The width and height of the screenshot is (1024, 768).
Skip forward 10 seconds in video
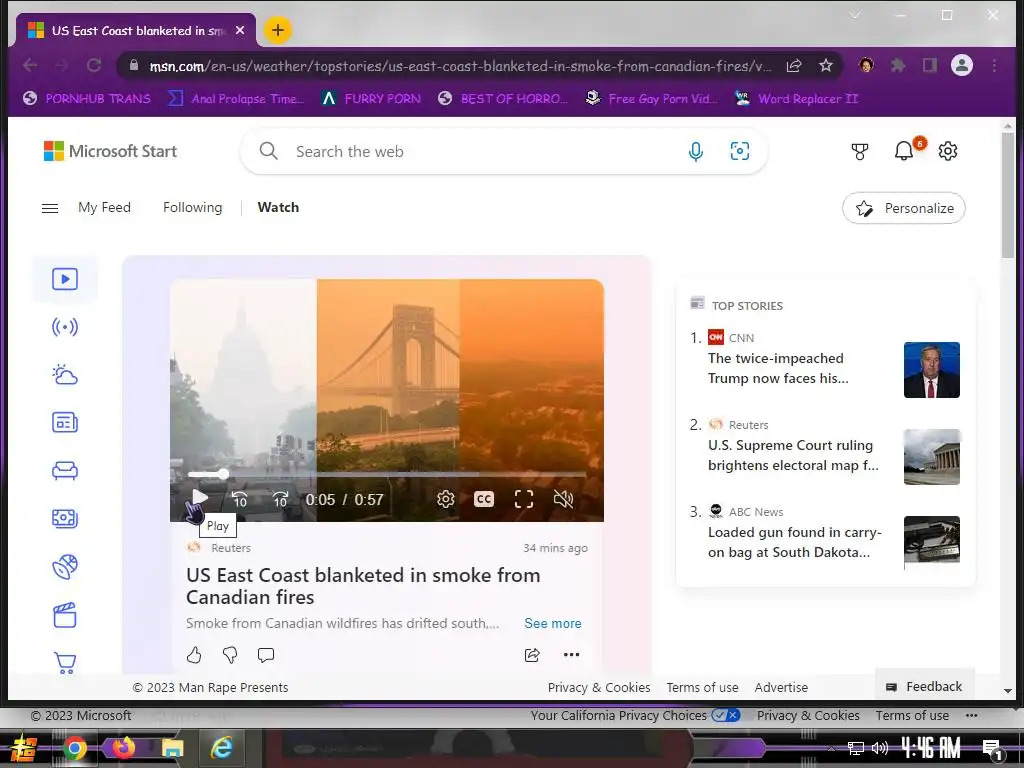point(280,500)
